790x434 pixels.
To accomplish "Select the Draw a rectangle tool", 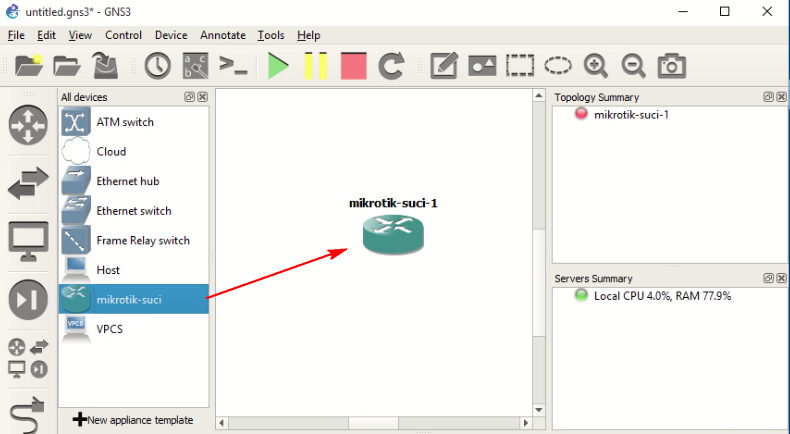I will (x=520, y=66).
